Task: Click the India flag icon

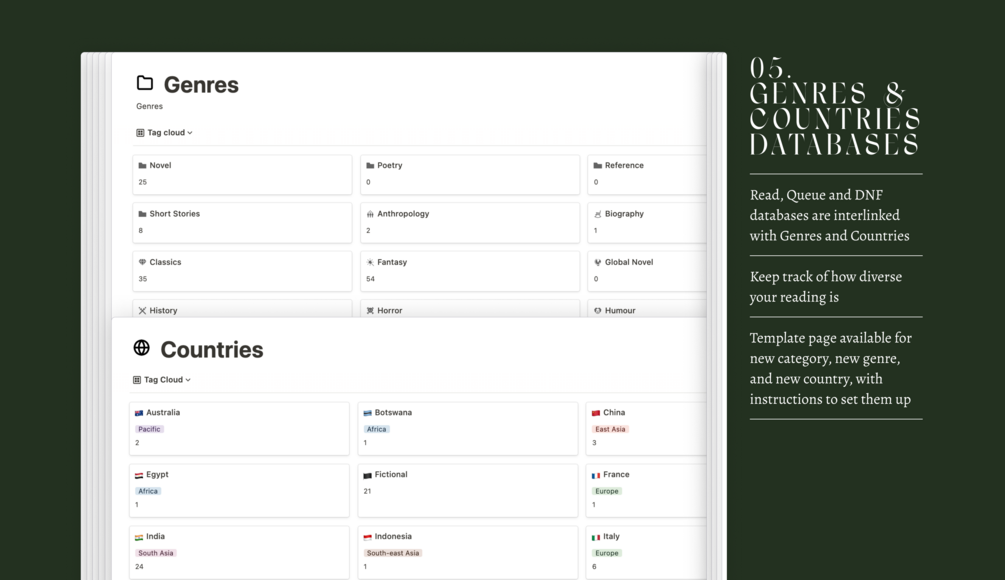Action: pyautogui.click(x=139, y=537)
